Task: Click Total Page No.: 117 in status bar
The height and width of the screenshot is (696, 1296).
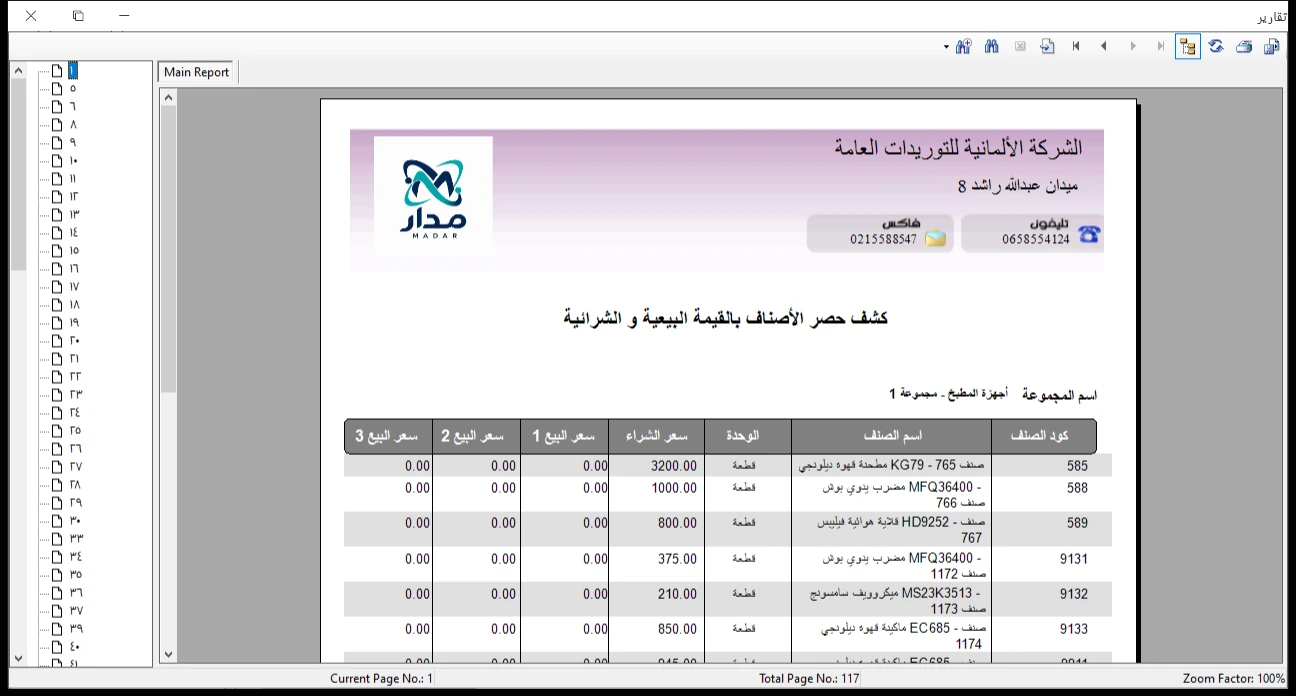Action: [x=808, y=679]
